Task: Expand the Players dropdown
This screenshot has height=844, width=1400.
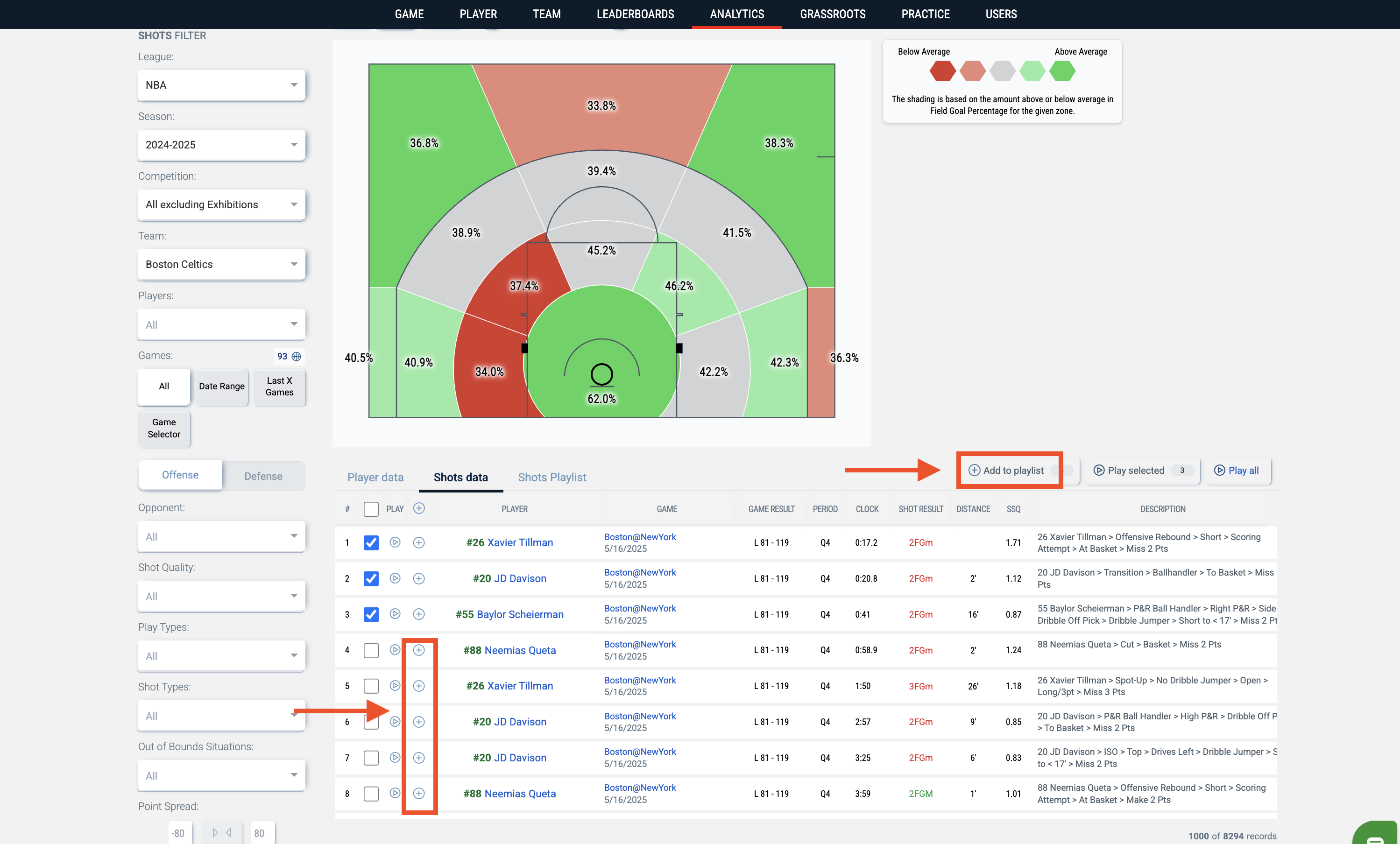Action: [x=221, y=324]
